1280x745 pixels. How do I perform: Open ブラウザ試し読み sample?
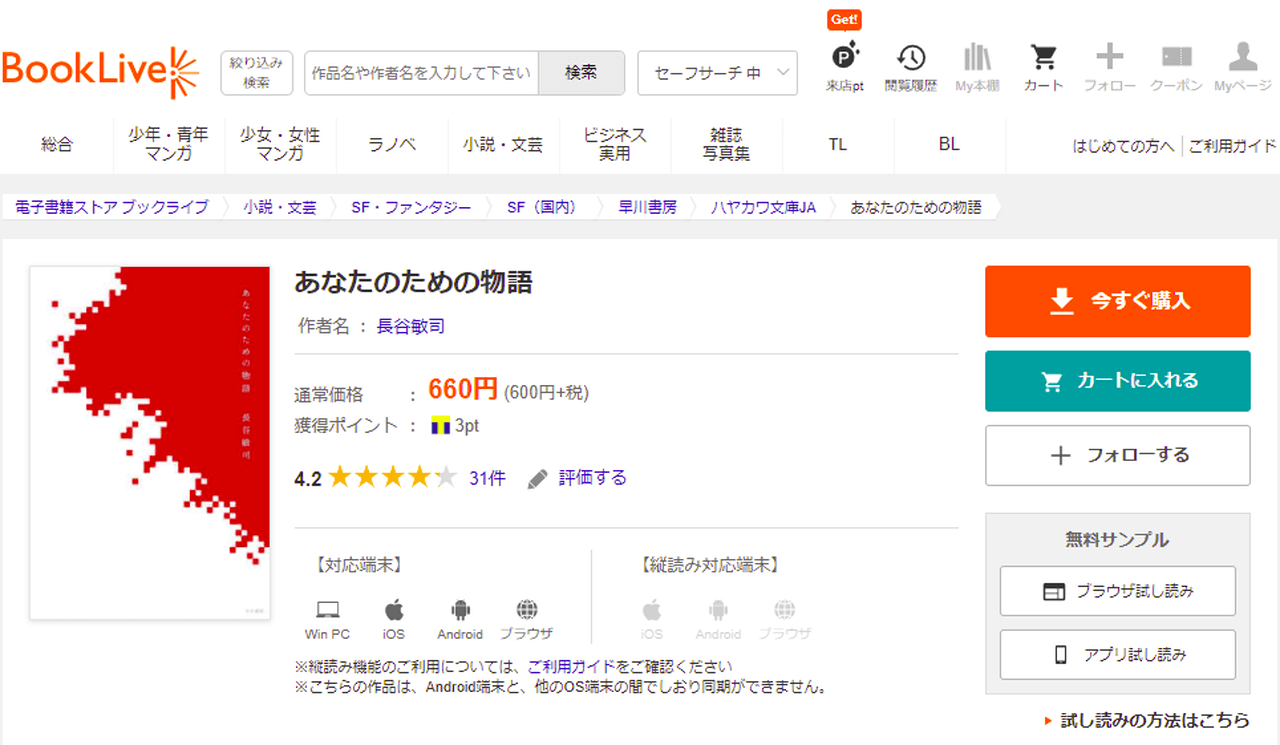[1117, 591]
